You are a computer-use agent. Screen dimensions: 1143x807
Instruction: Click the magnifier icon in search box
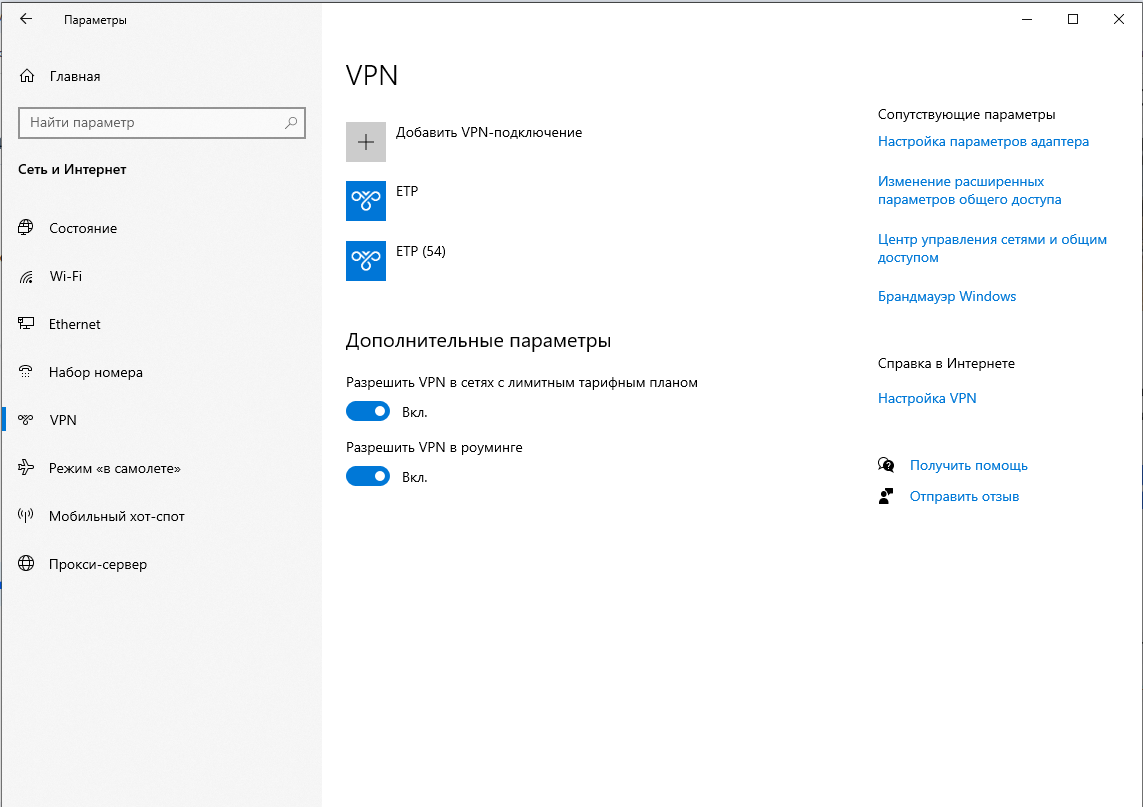point(291,122)
